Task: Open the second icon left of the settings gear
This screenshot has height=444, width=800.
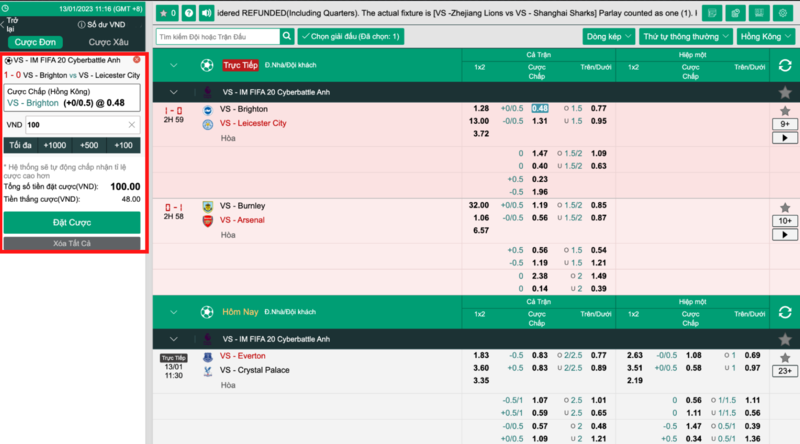Action: (x=735, y=13)
